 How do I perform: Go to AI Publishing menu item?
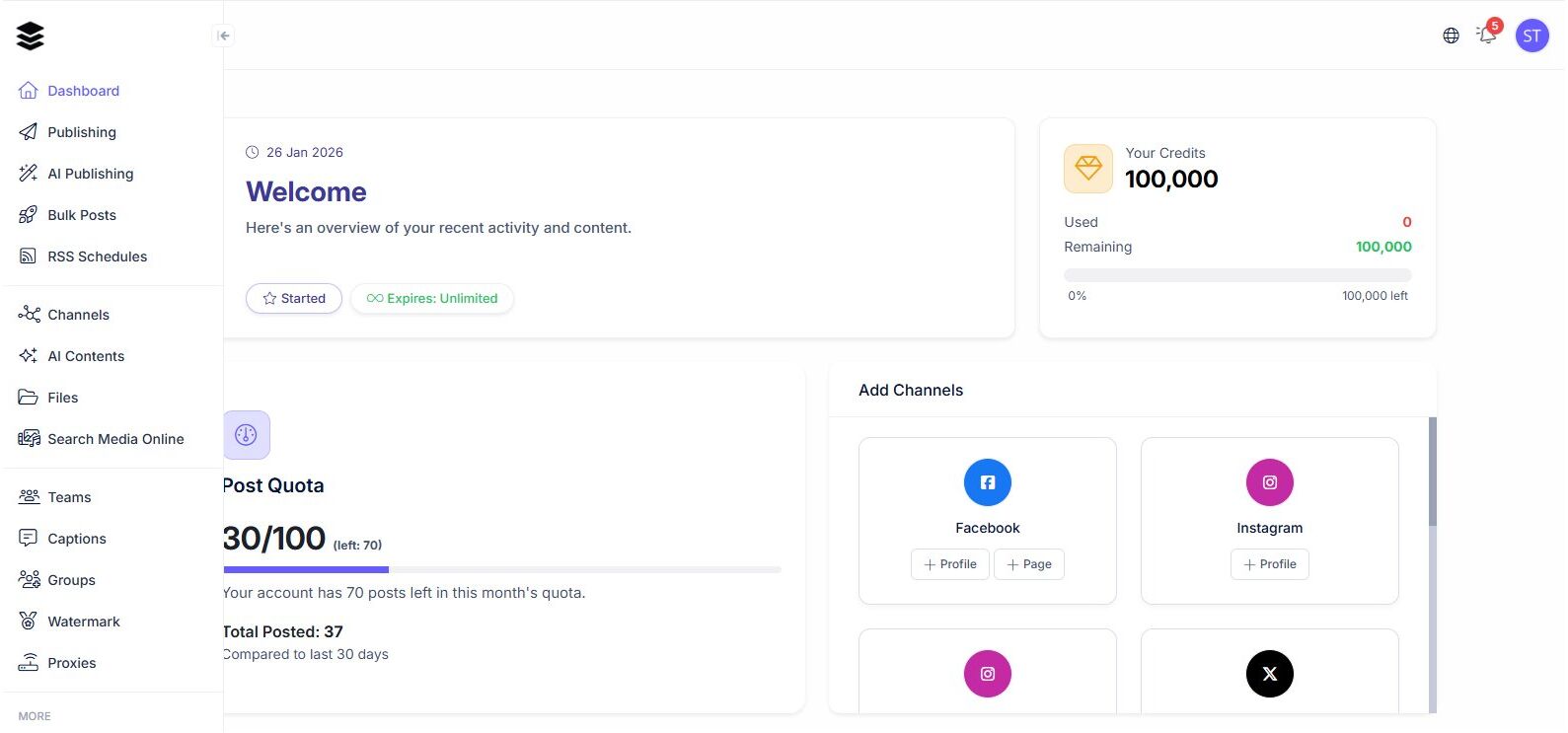point(90,174)
